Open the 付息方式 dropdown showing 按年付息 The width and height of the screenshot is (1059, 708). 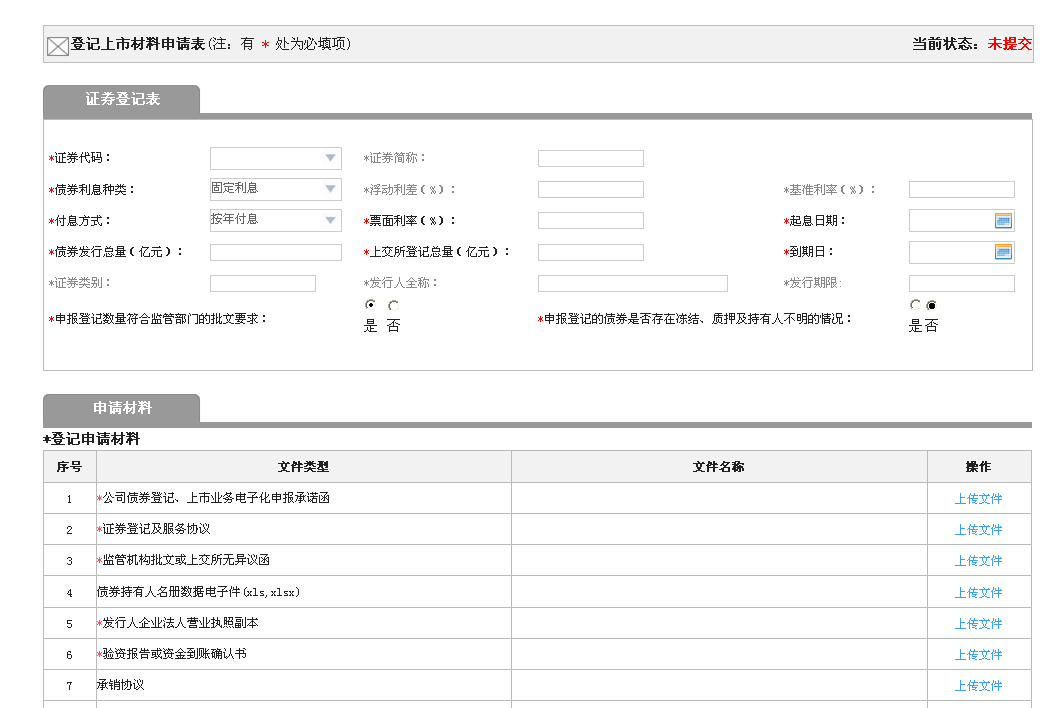click(276, 220)
